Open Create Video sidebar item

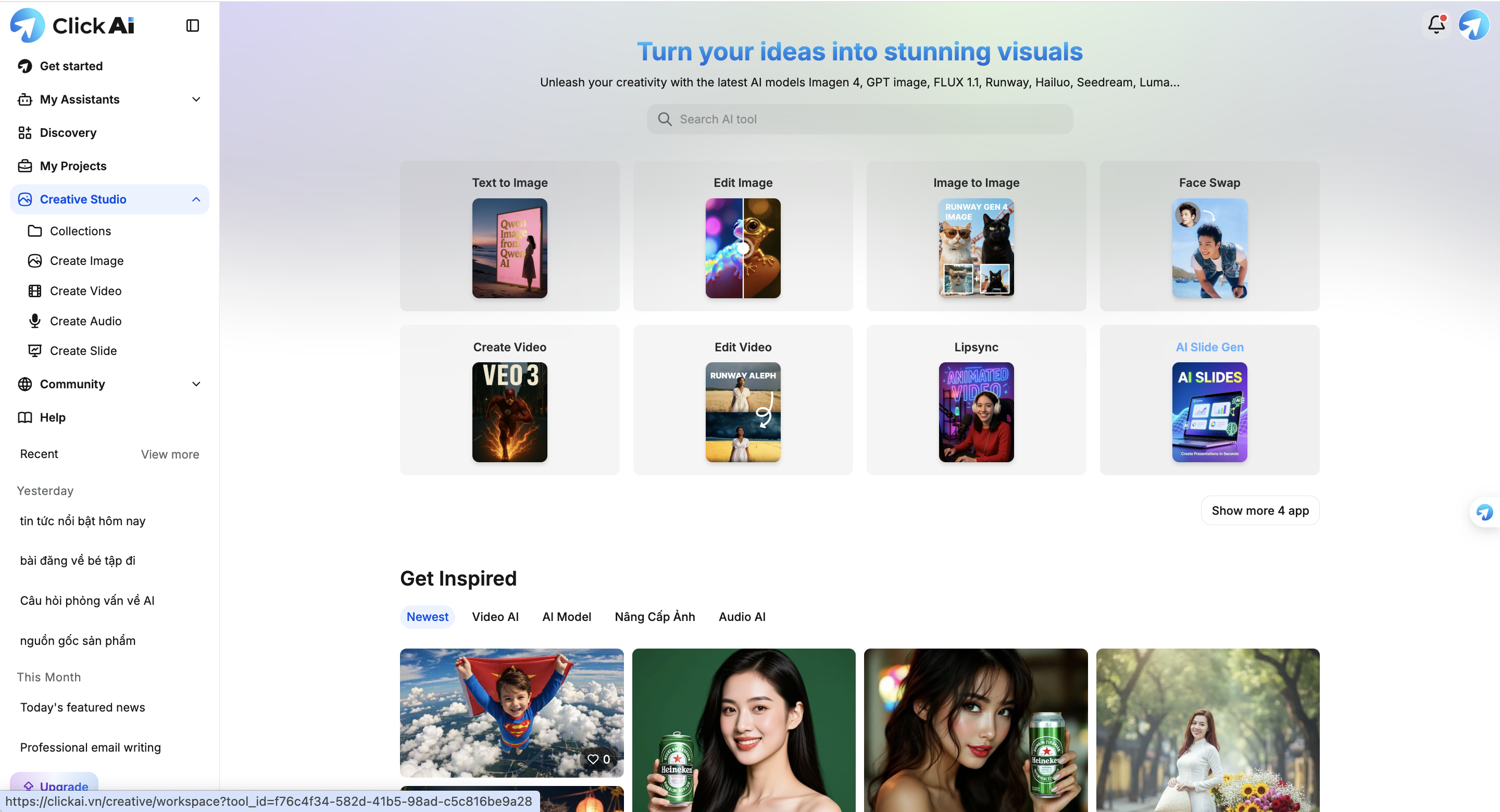pyautogui.click(x=85, y=291)
